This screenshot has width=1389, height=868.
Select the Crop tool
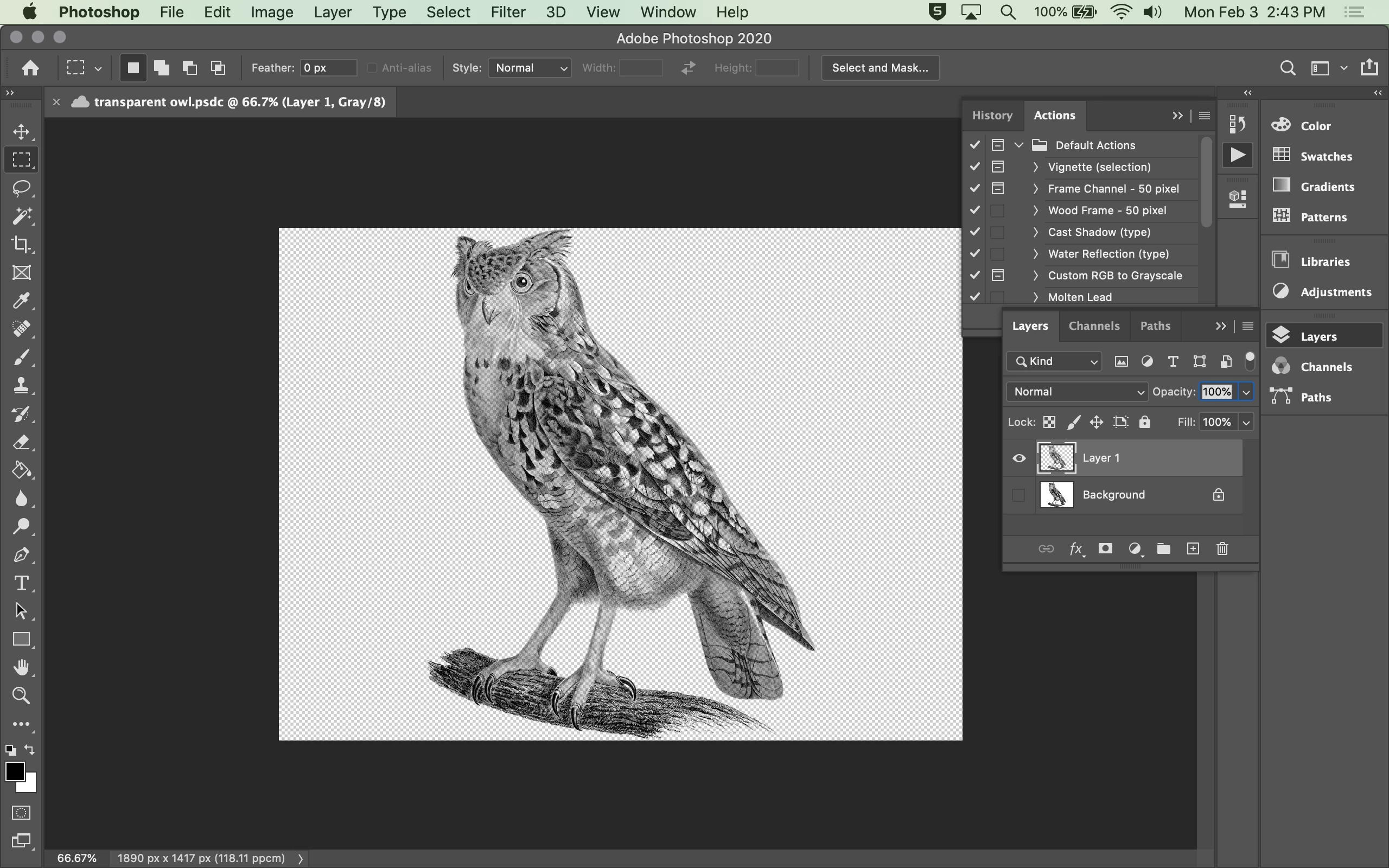21,245
